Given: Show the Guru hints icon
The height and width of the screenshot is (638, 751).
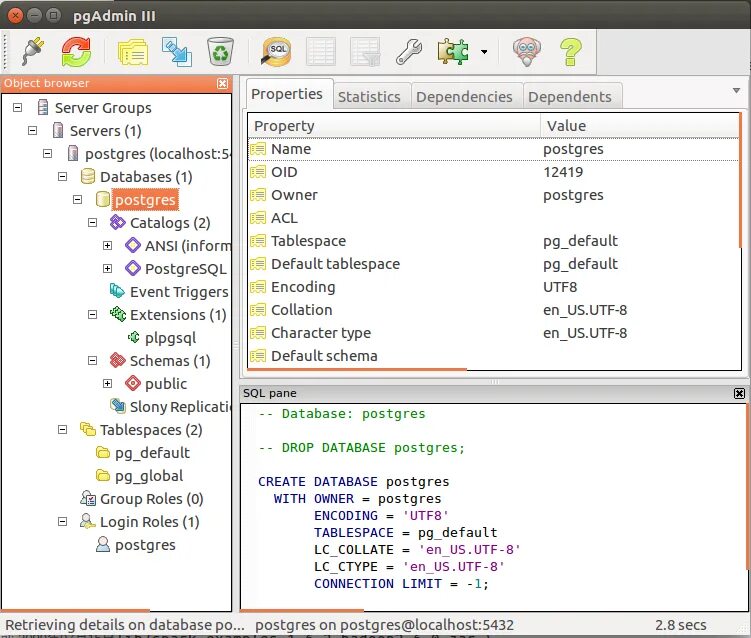Looking at the screenshot, I should (x=526, y=52).
